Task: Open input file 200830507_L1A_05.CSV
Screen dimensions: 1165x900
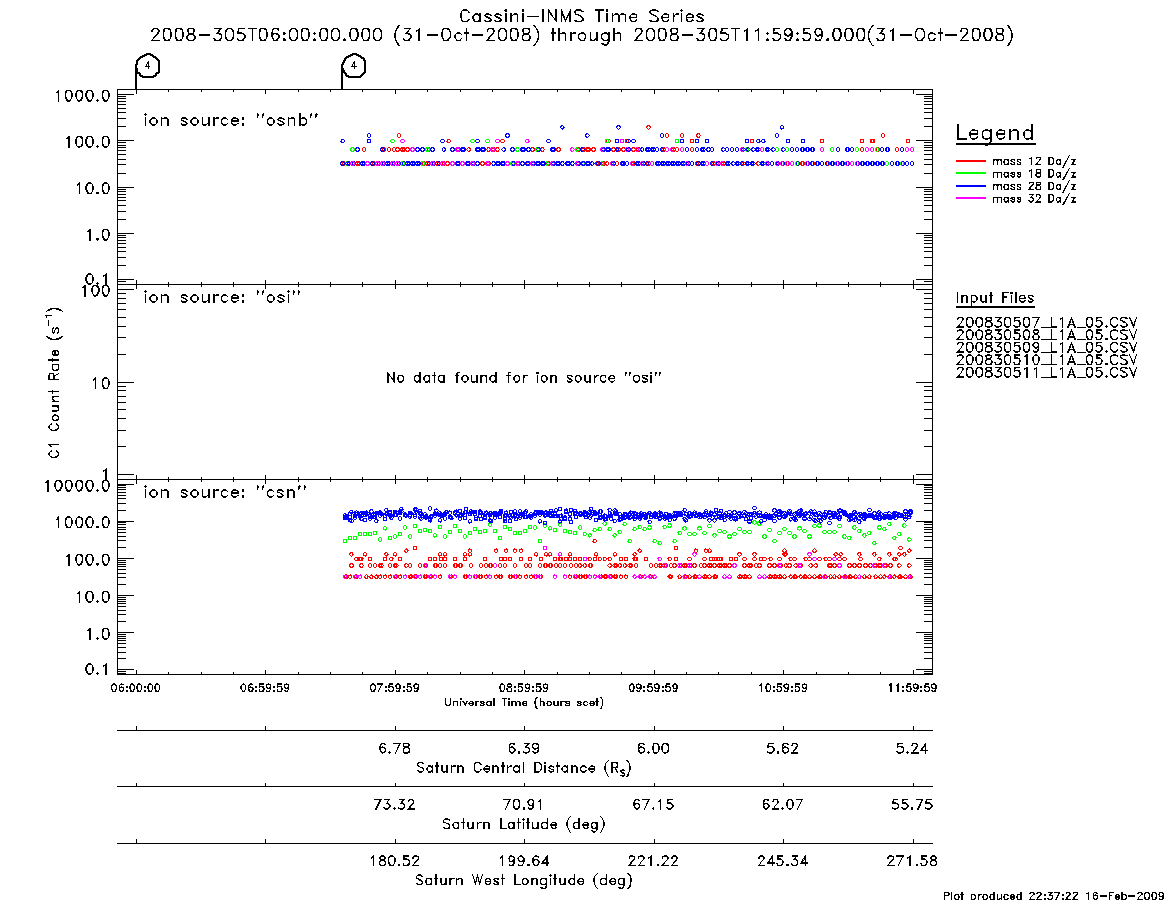Action: (1046, 323)
